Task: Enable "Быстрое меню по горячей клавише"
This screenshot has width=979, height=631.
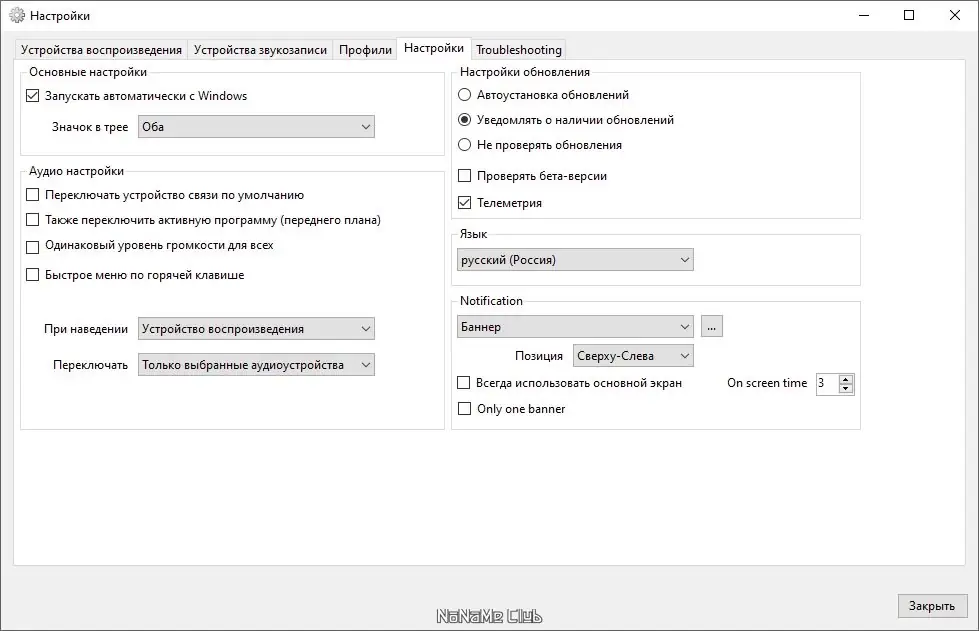Action: click(32, 274)
